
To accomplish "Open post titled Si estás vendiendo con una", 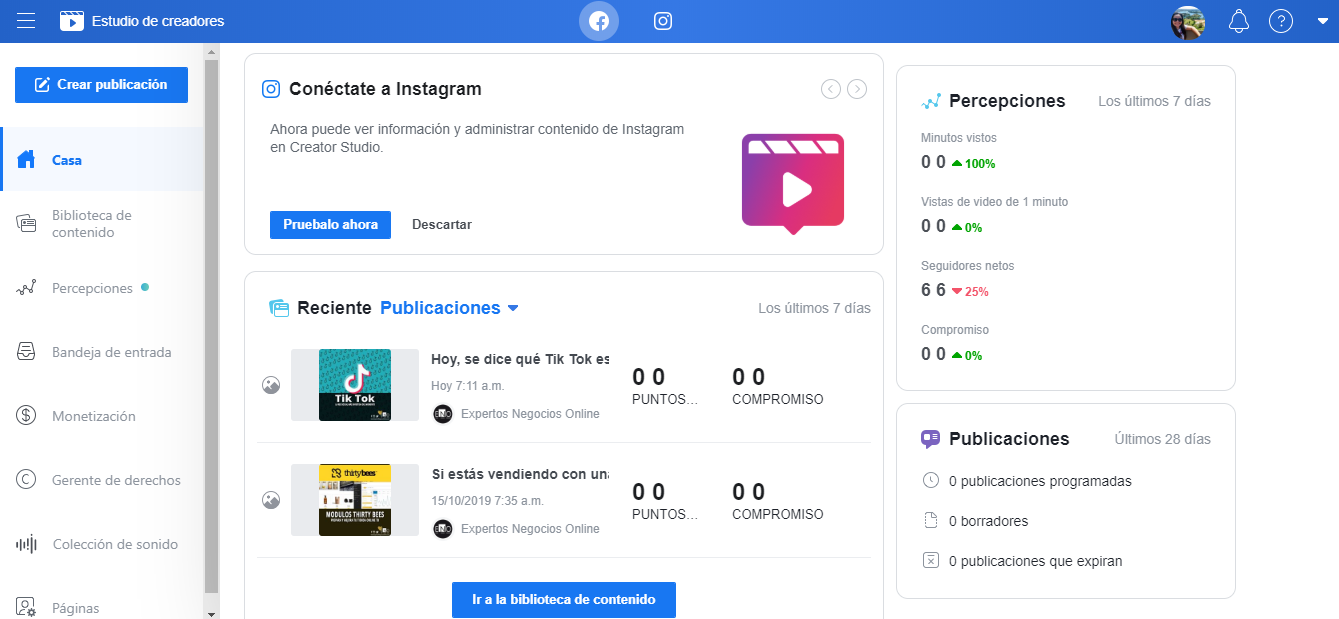I will coord(520,474).
